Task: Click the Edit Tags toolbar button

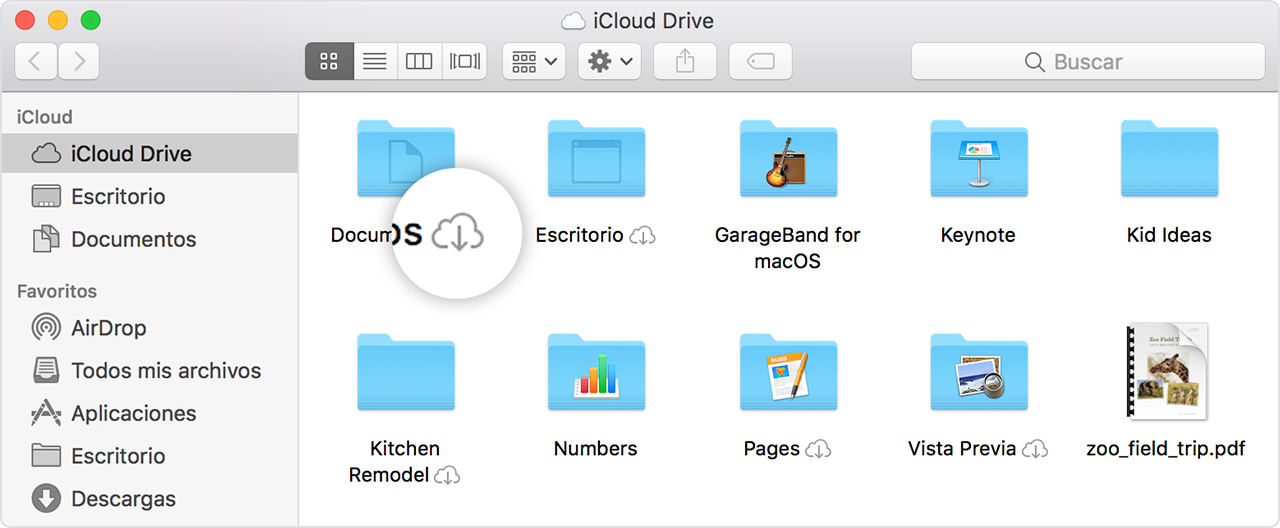Action: click(x=760, y=62)
